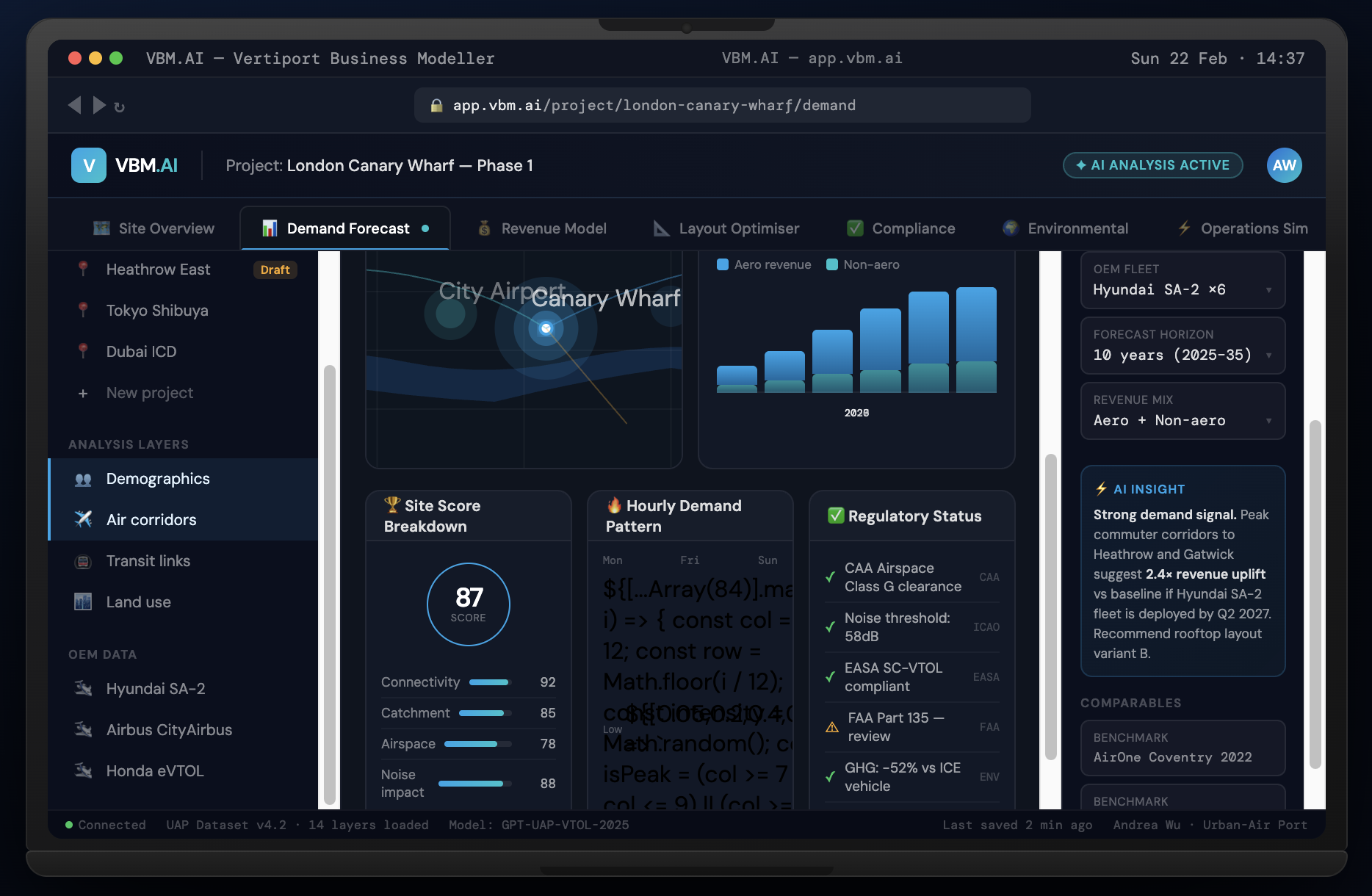Click the Hourly Demand fire icon

point(614,505)
